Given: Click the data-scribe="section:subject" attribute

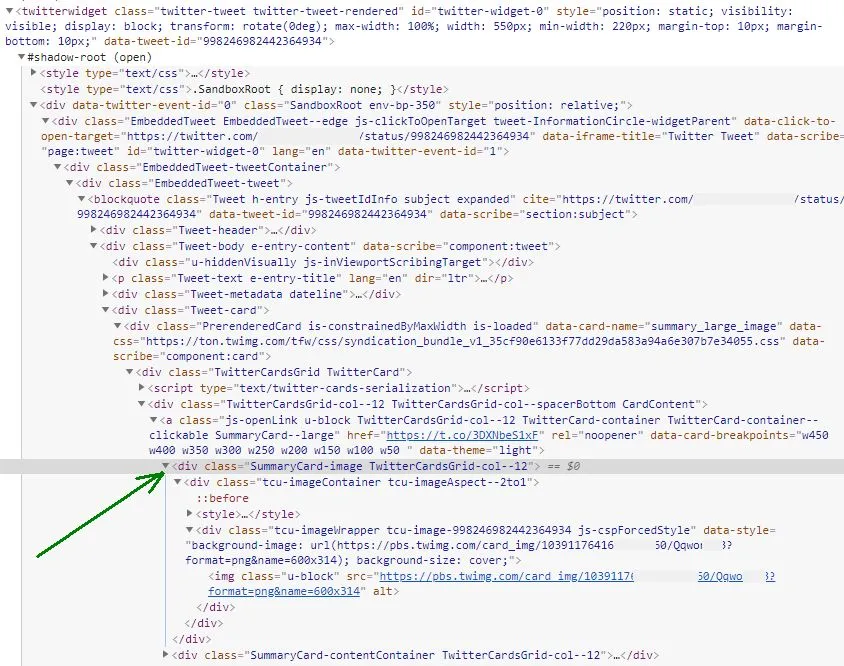Looking at the screenshot, I should tap(535, 214).
